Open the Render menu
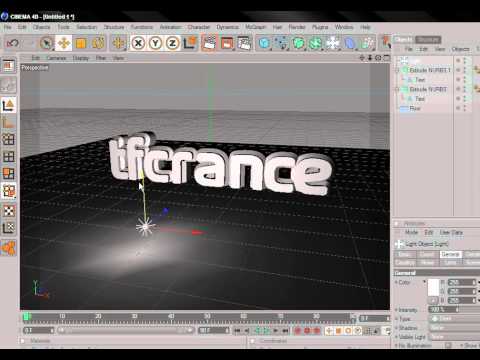The width and height of the screenshot is (480, 360). 297,27
